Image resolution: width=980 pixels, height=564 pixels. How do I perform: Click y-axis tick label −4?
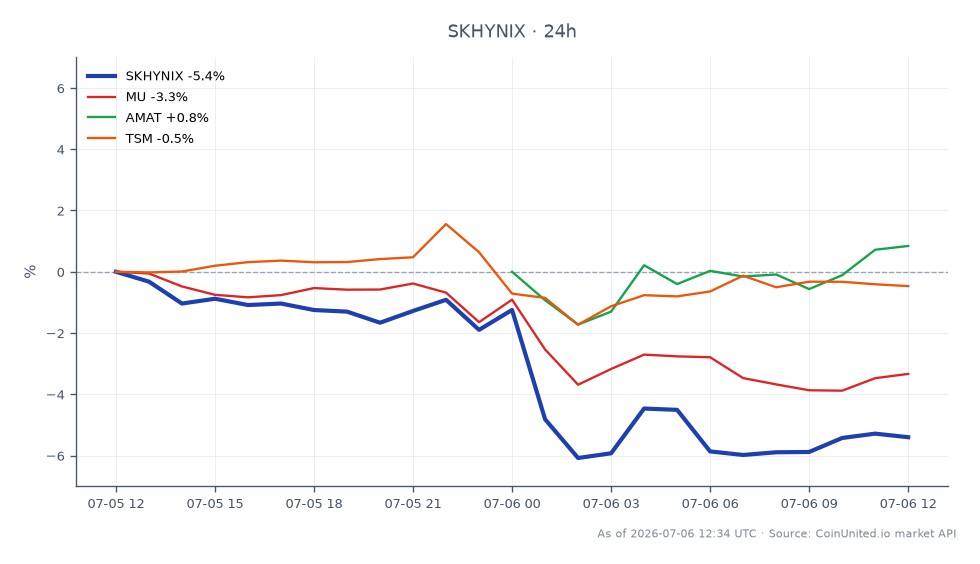tap(56, 395)
